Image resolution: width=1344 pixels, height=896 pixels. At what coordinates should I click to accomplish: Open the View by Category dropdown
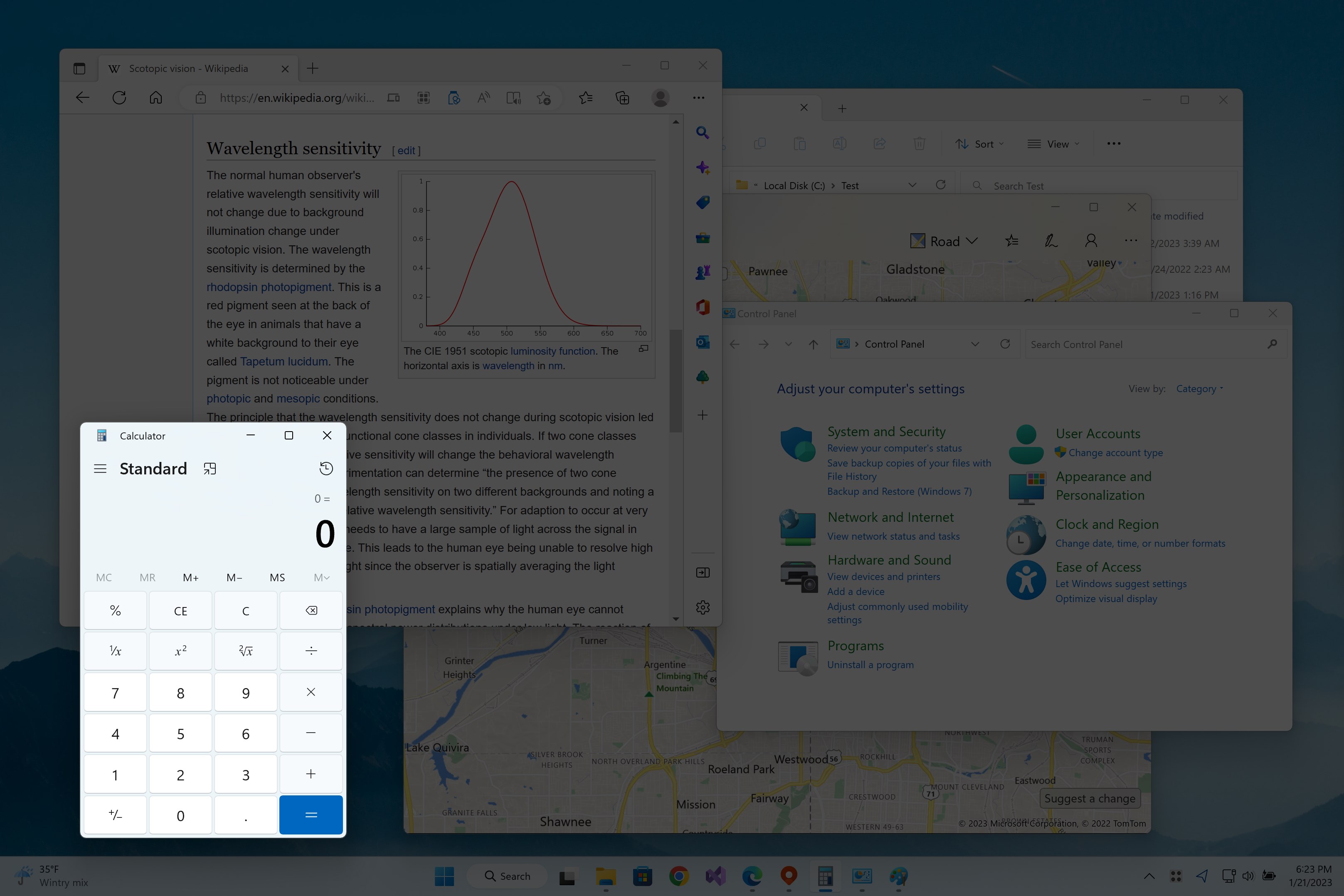point(1199,389)
